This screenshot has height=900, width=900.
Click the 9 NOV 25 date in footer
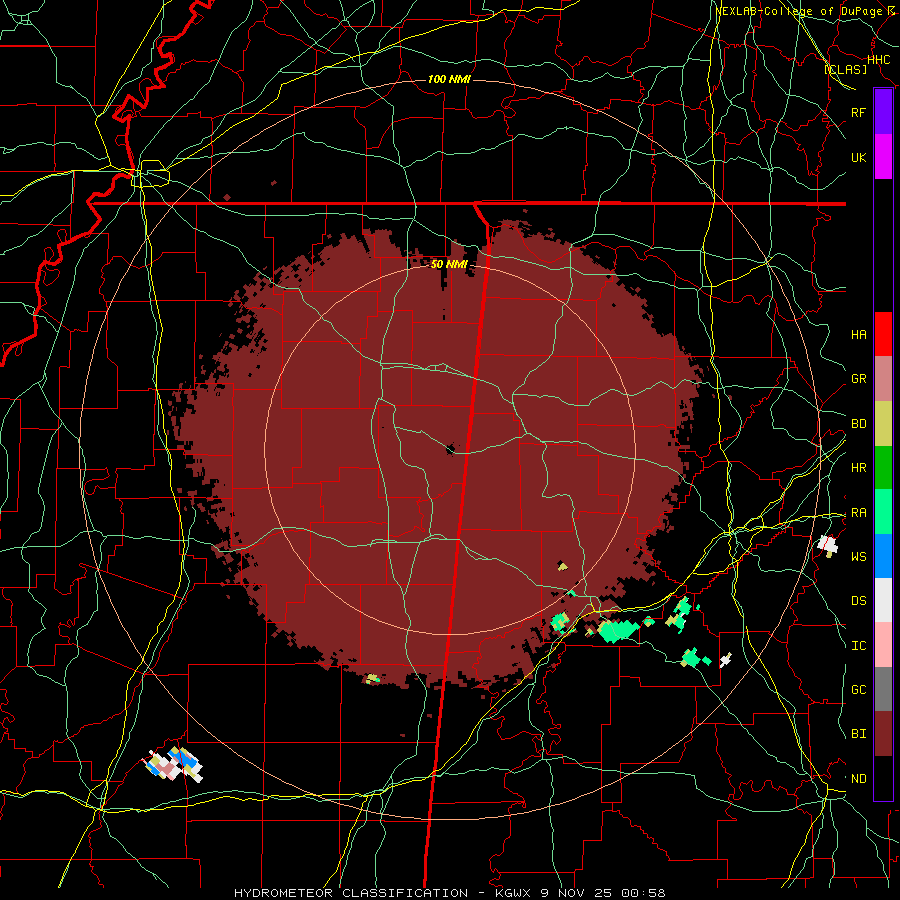click(x=576, y=893)
